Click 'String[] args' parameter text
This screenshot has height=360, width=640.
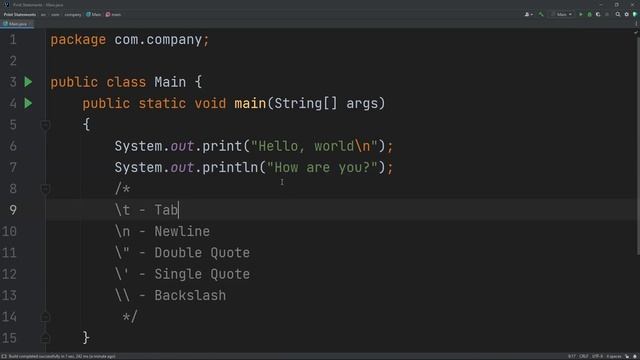pyautogui.click(x=326, y=103)
